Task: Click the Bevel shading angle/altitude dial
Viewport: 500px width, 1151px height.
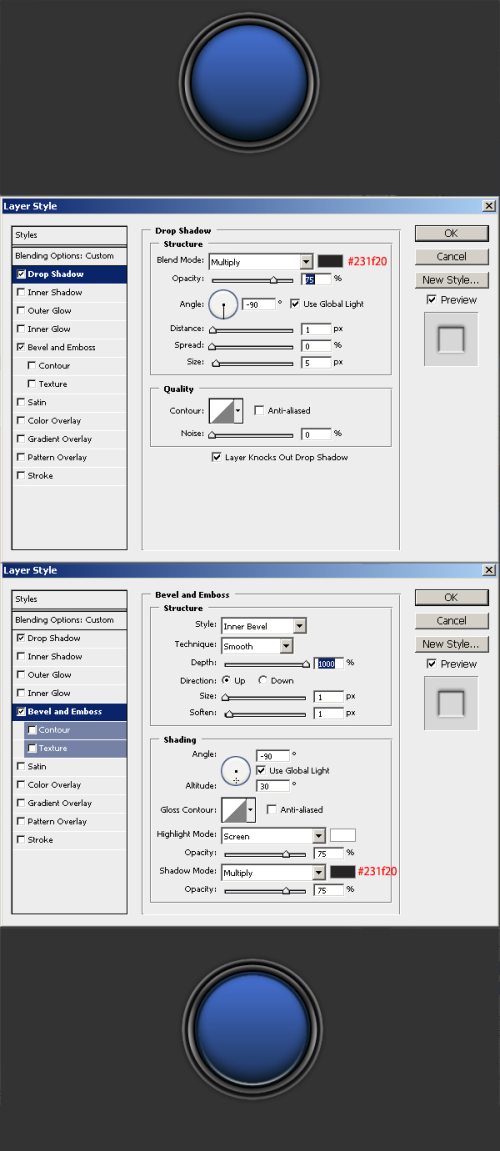Action: point(236,771)
